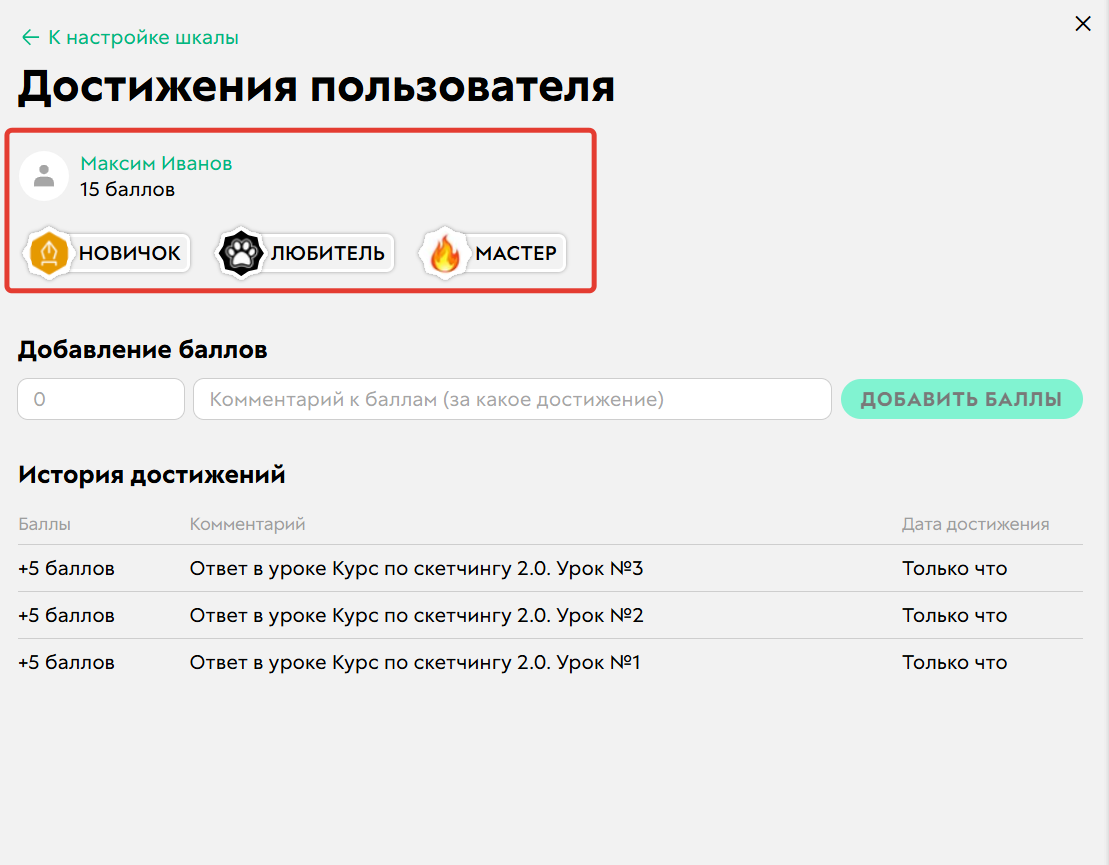The height and width of the screenshot is (865, 1109).
Task: Select the Баллы column header
Action: tap(42, 524)
